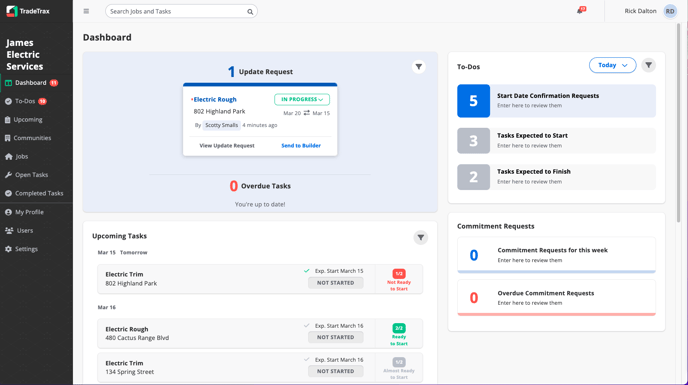Click the My Profile person icon
This screenshot has width=688, height=385.
(x=8, y=212)
